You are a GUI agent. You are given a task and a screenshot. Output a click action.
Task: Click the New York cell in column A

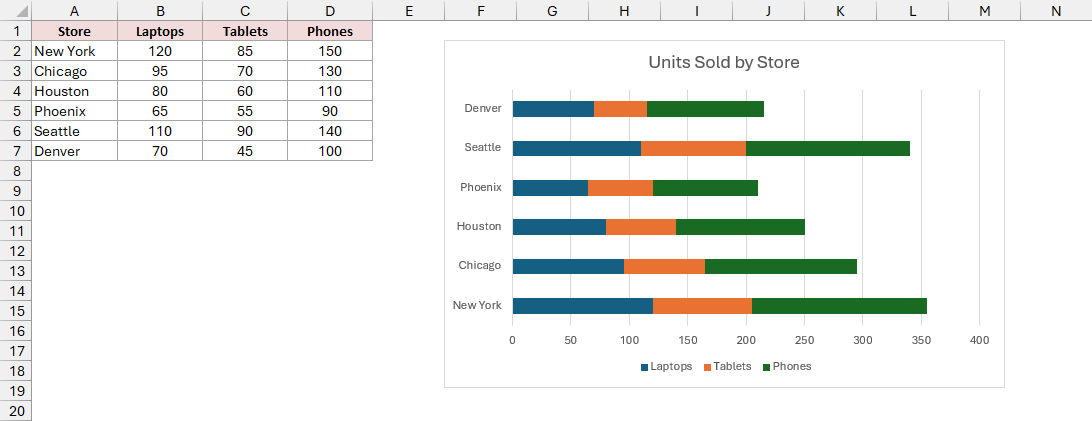[x=75, y=51]
